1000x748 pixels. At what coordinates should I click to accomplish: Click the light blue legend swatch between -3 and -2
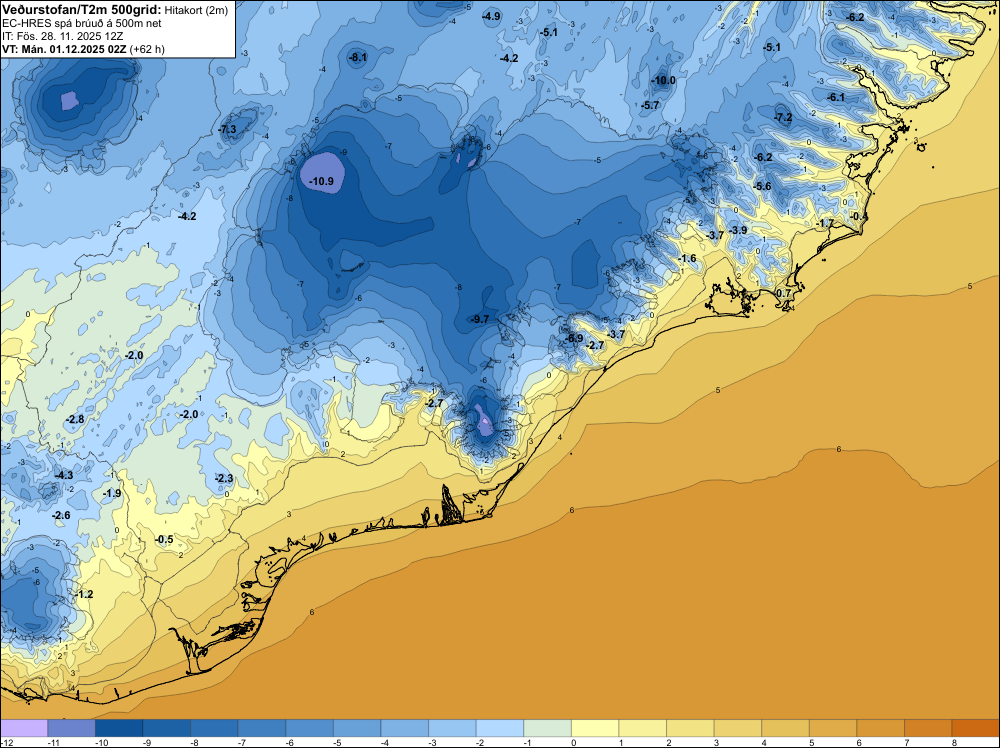pos(452,728)
